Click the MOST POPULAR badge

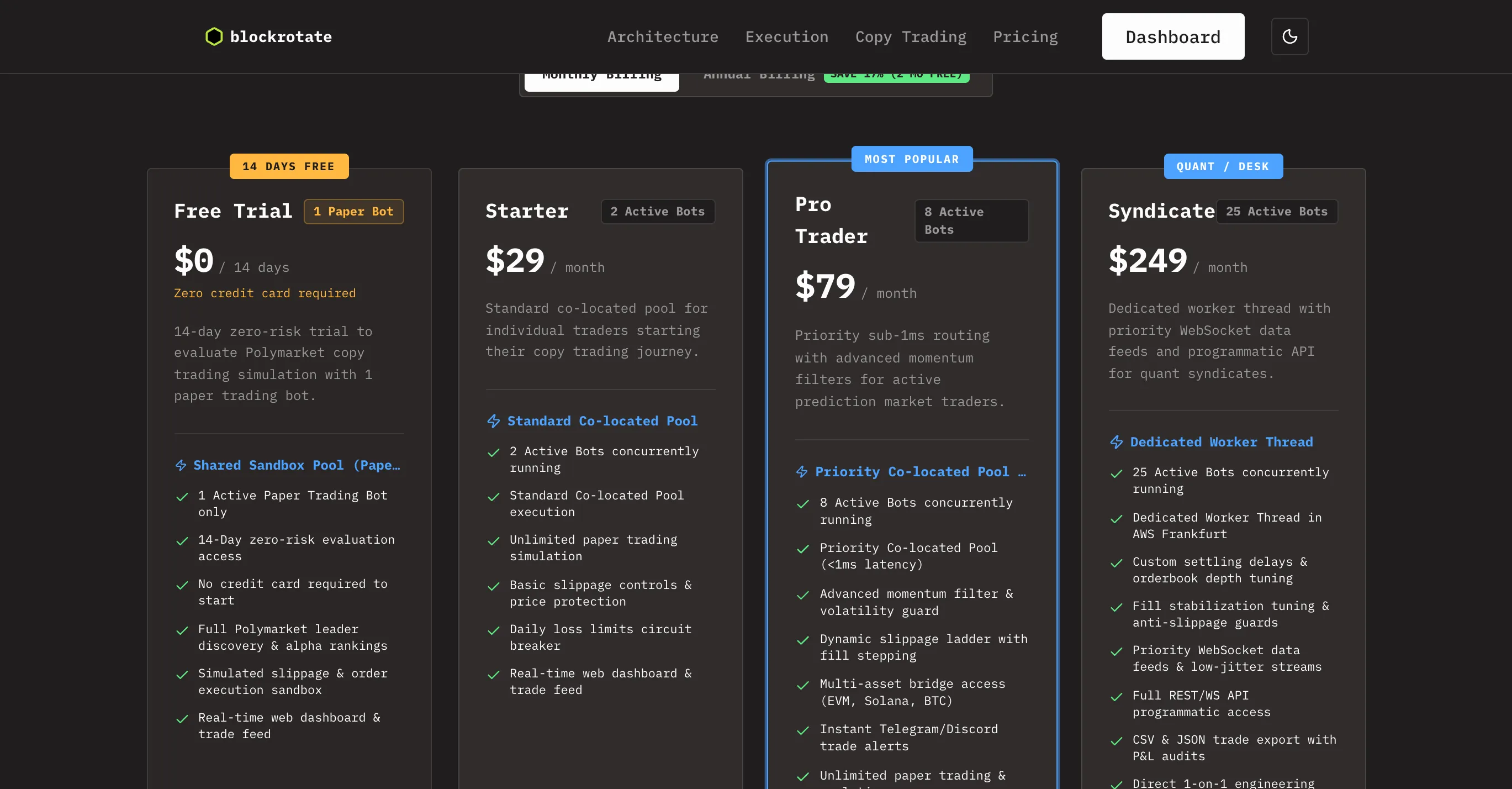(x=912, y=159)
